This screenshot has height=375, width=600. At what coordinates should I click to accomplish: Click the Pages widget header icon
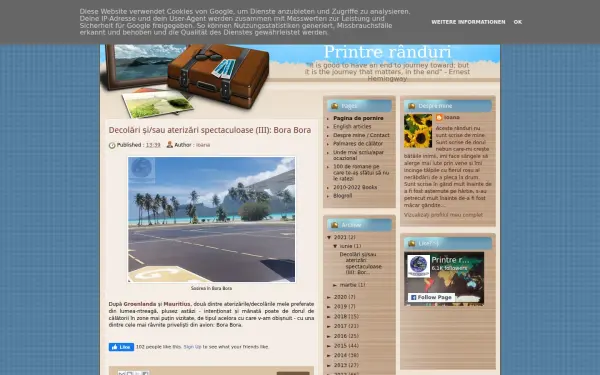[x=334, y=106]
